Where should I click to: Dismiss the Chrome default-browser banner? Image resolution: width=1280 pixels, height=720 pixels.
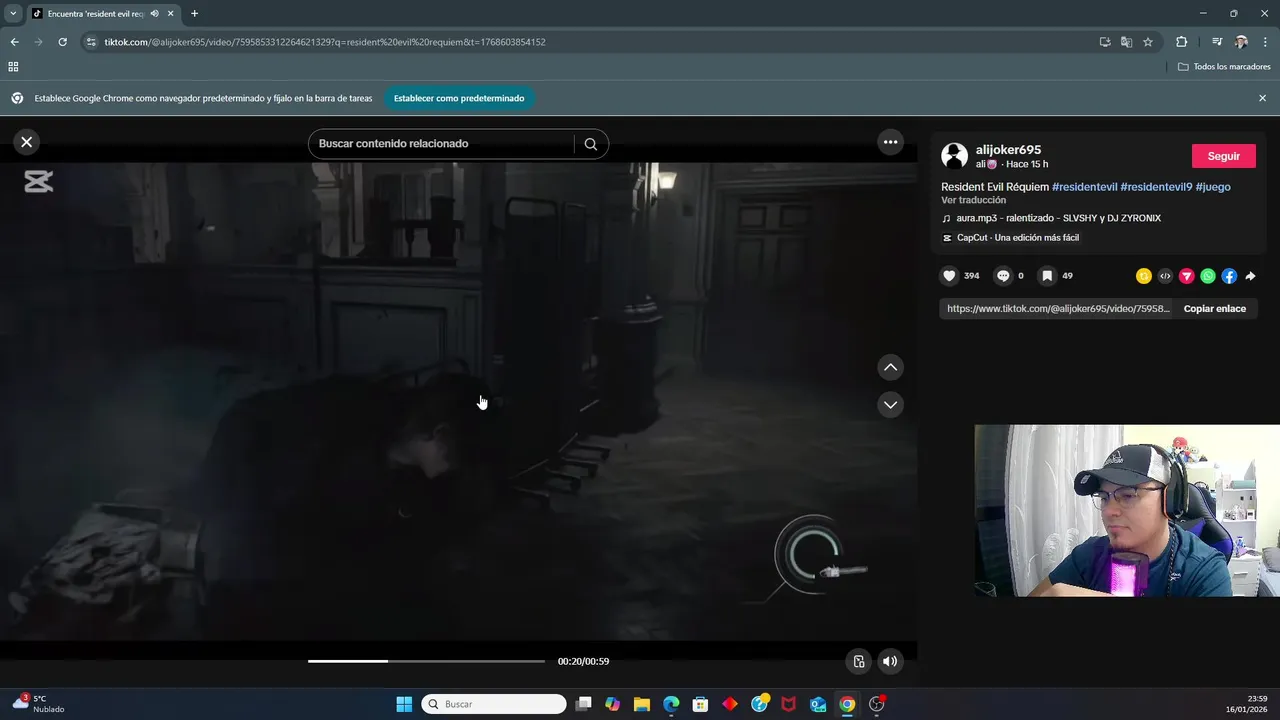point(1262,98)
